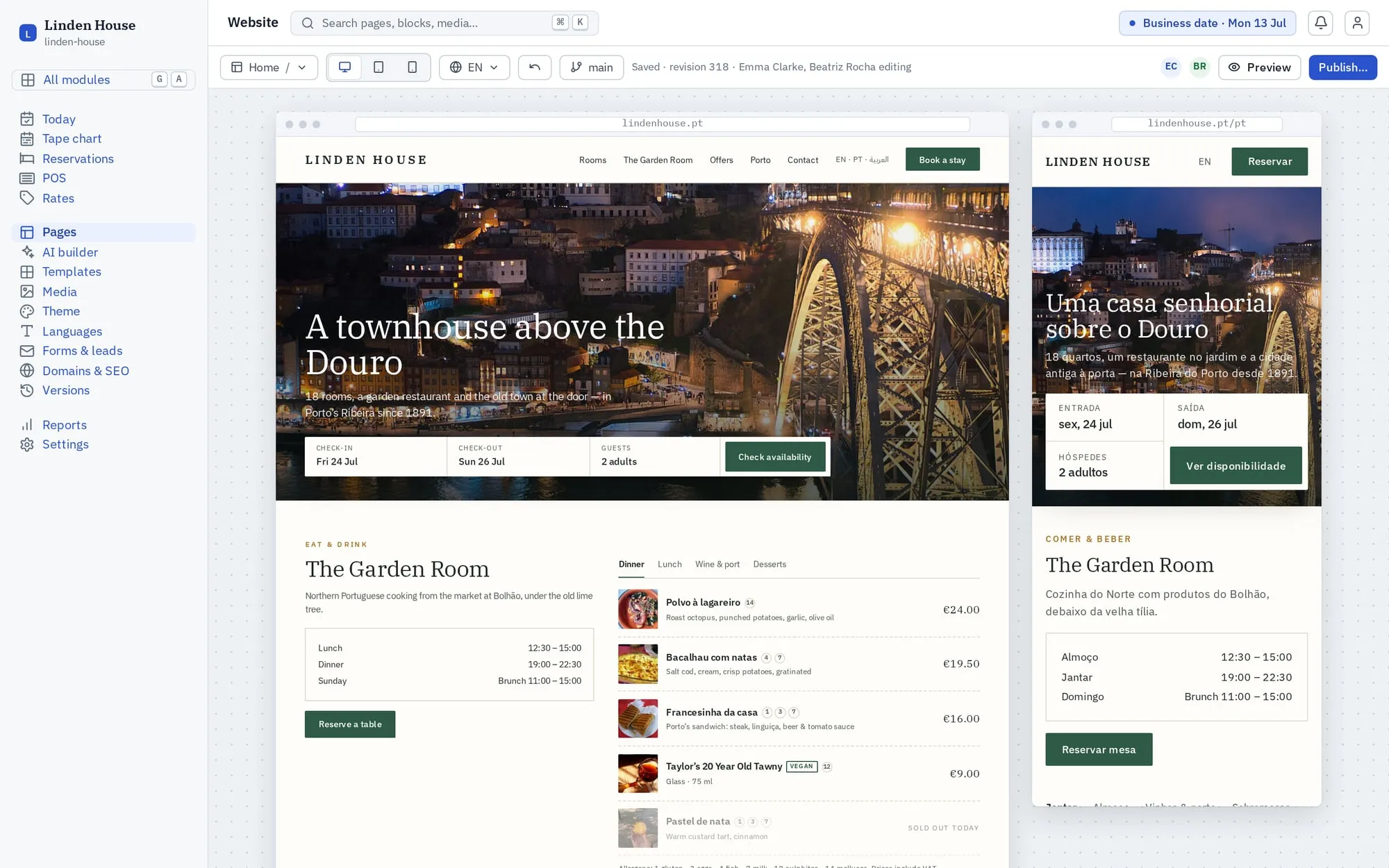Expand All modules switcher
1389x868 pixels.
click(103, 80)
